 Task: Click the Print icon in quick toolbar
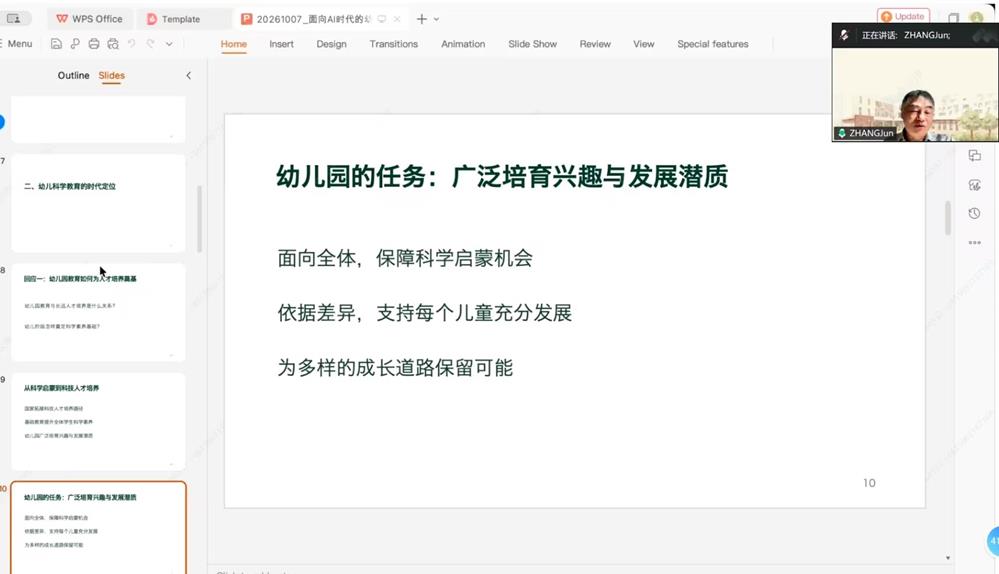94,44
